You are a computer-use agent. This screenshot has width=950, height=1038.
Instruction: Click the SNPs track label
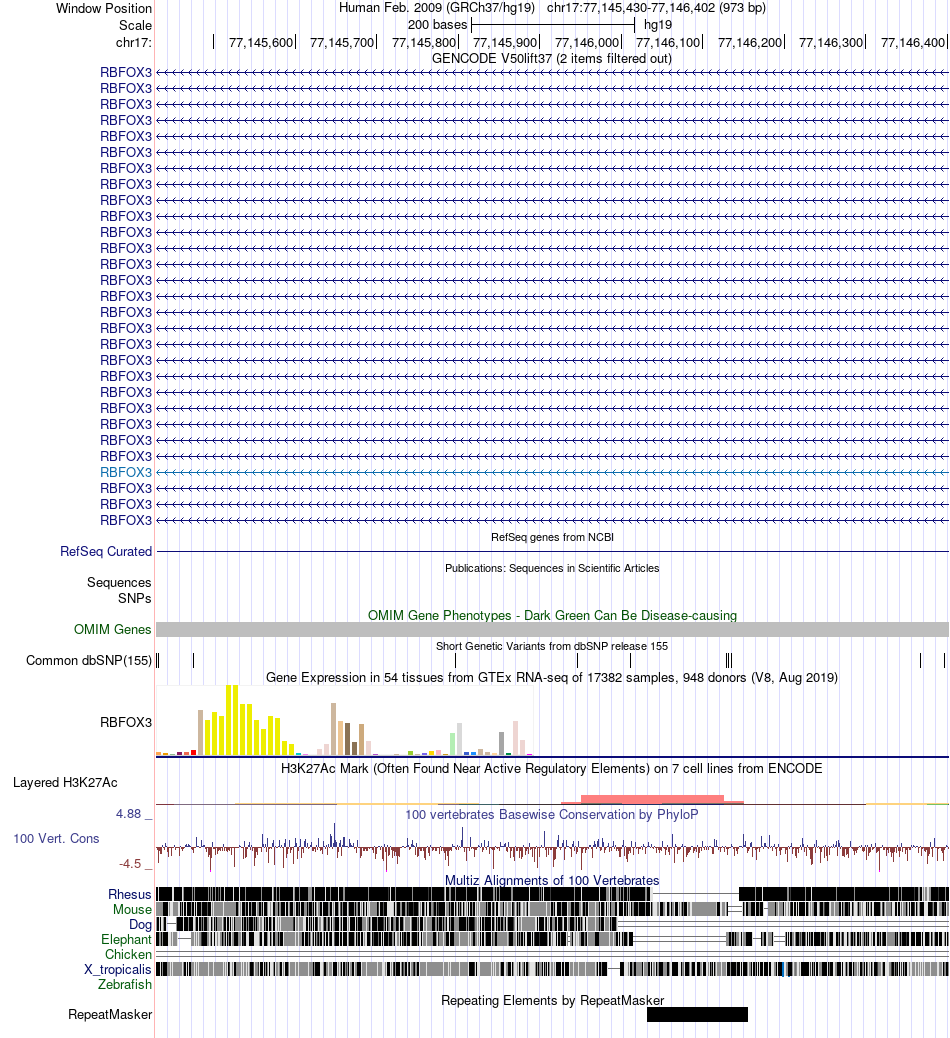[x=135, y=598]
